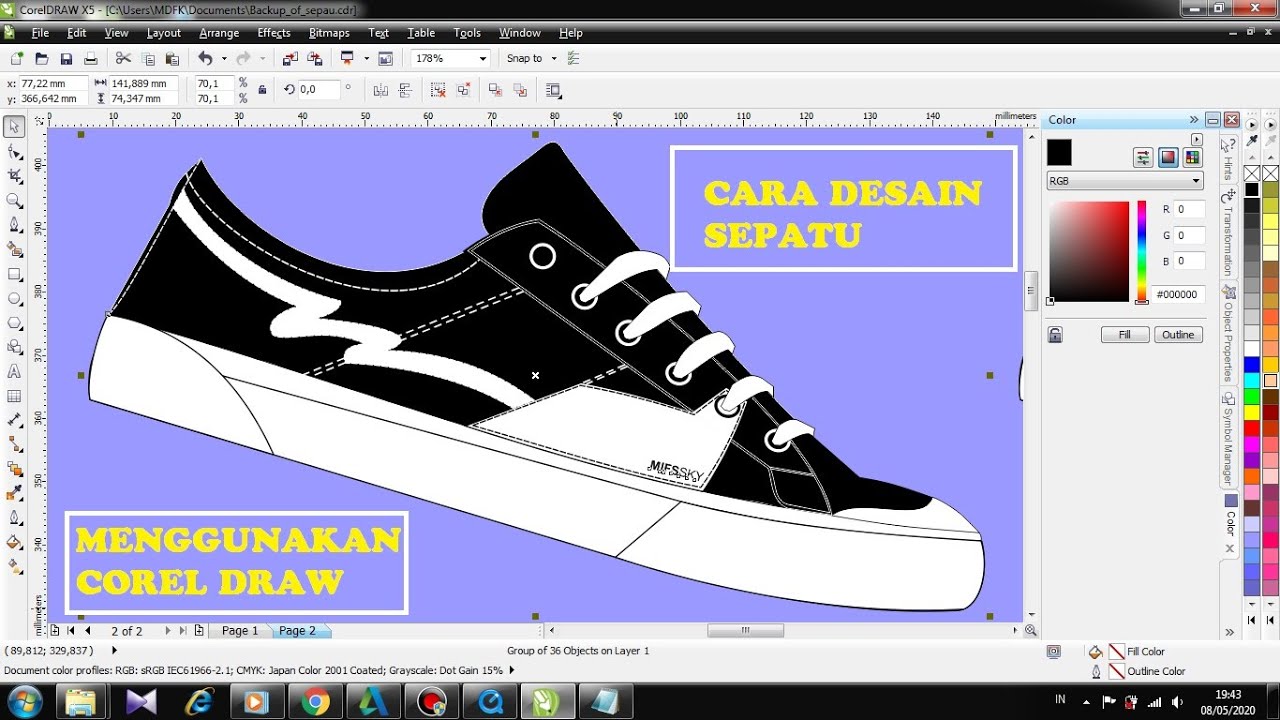Pick a color in the saturation square
Screen dimensions: 1280x720
click(x=1089, y=252)
